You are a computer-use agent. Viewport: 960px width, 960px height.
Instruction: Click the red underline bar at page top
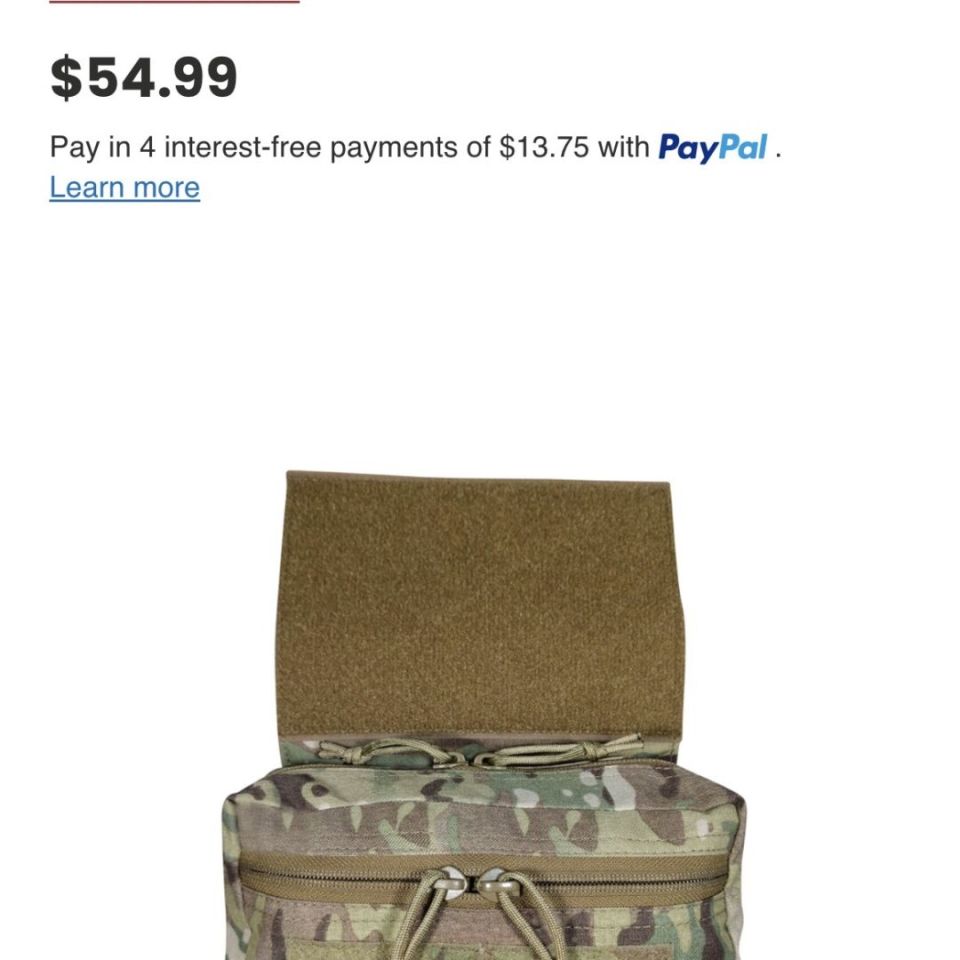174,2
